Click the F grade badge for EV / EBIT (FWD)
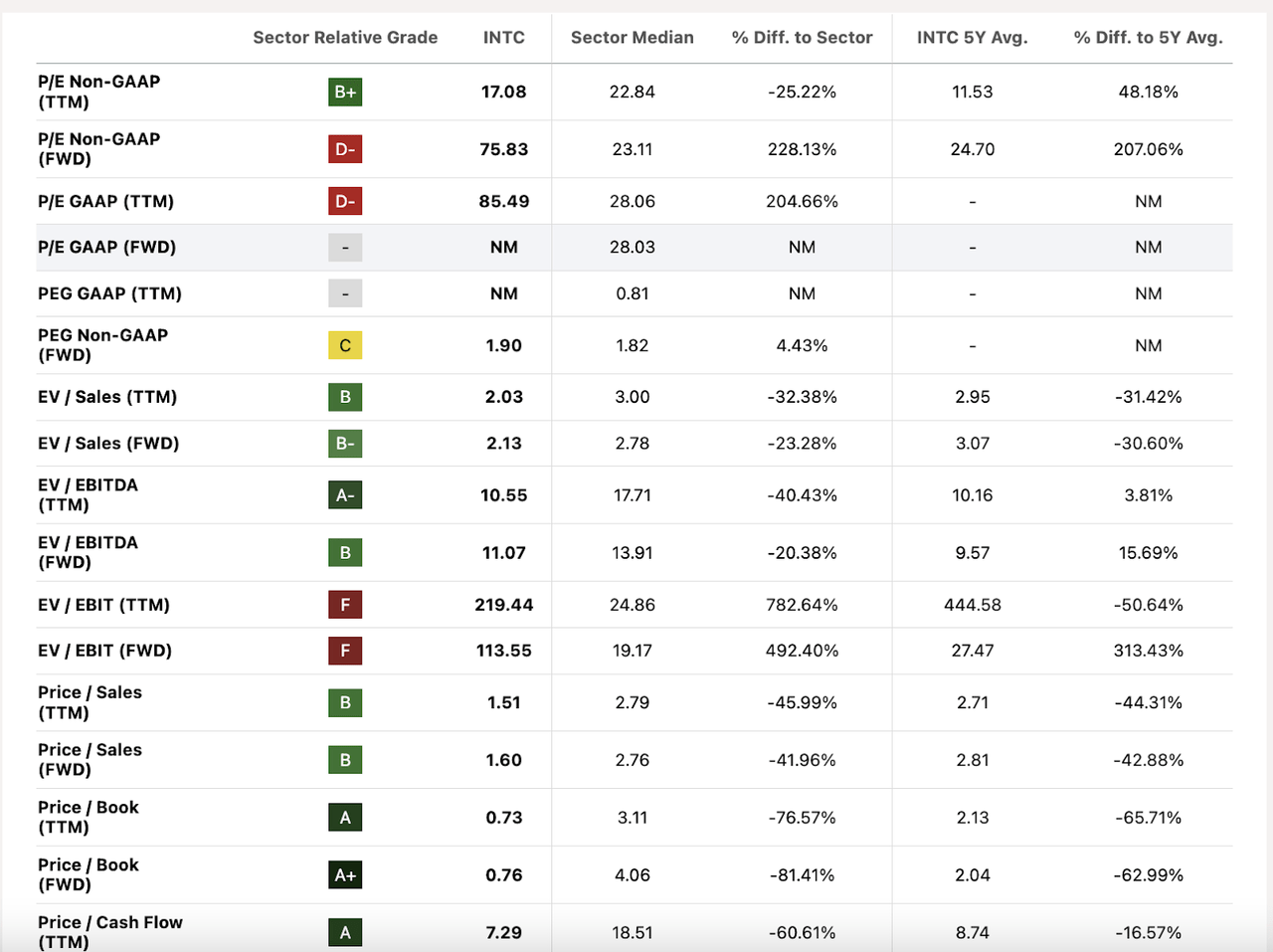The image size is (1273, 952). click(x=345, y=651)
